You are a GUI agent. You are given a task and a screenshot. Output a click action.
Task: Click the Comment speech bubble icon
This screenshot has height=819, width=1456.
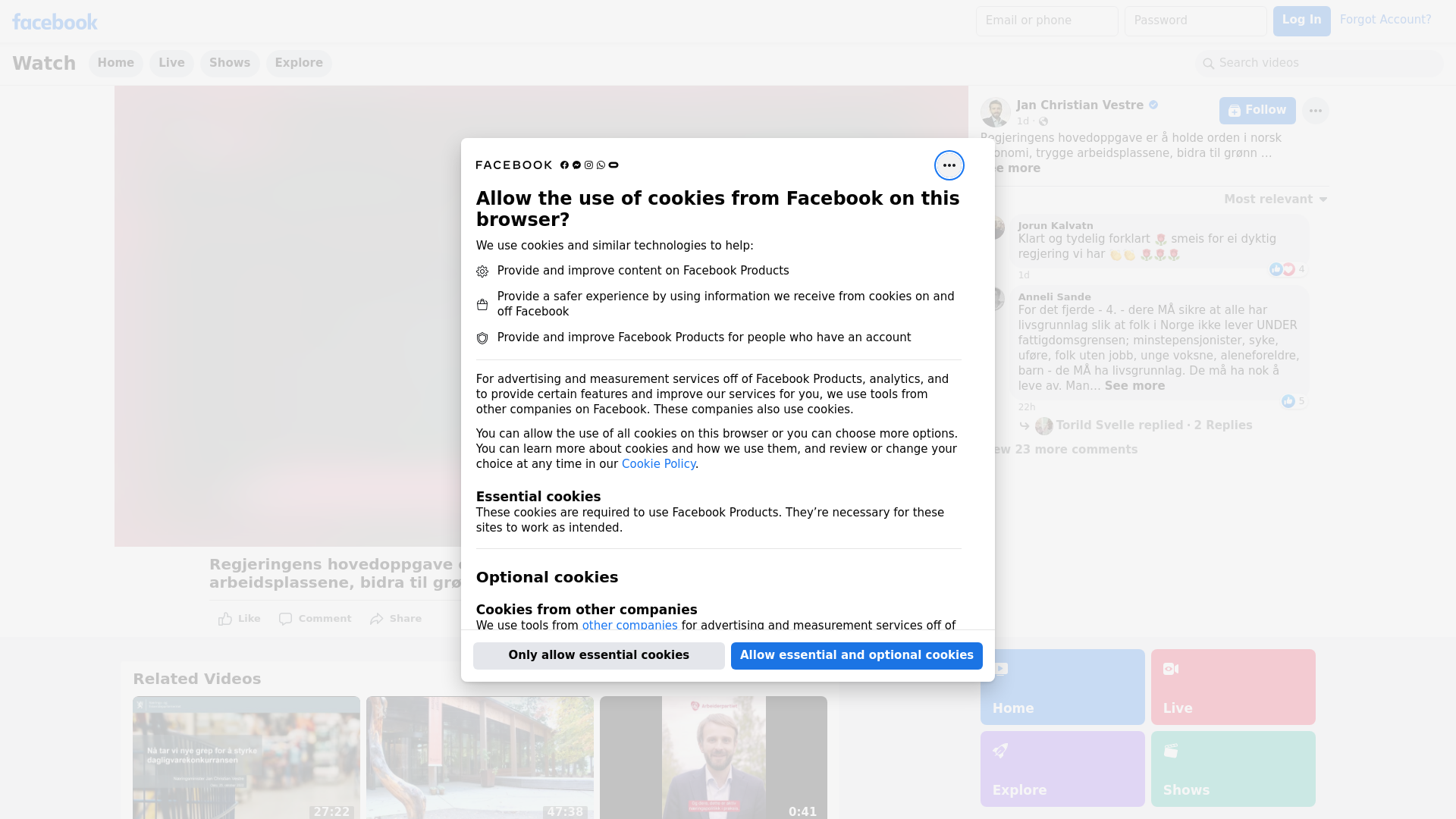coord(285,619)
